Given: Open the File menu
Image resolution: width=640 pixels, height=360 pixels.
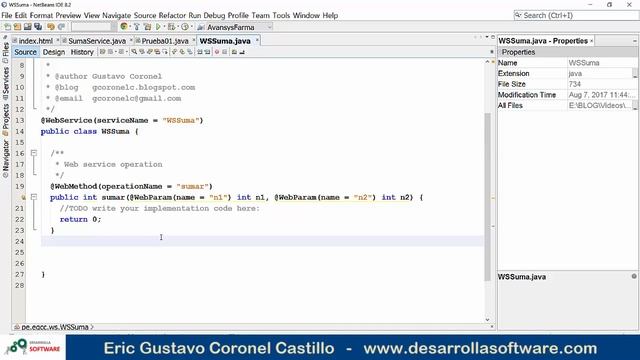Looking at the screenshot, I should tap(7, 16).
